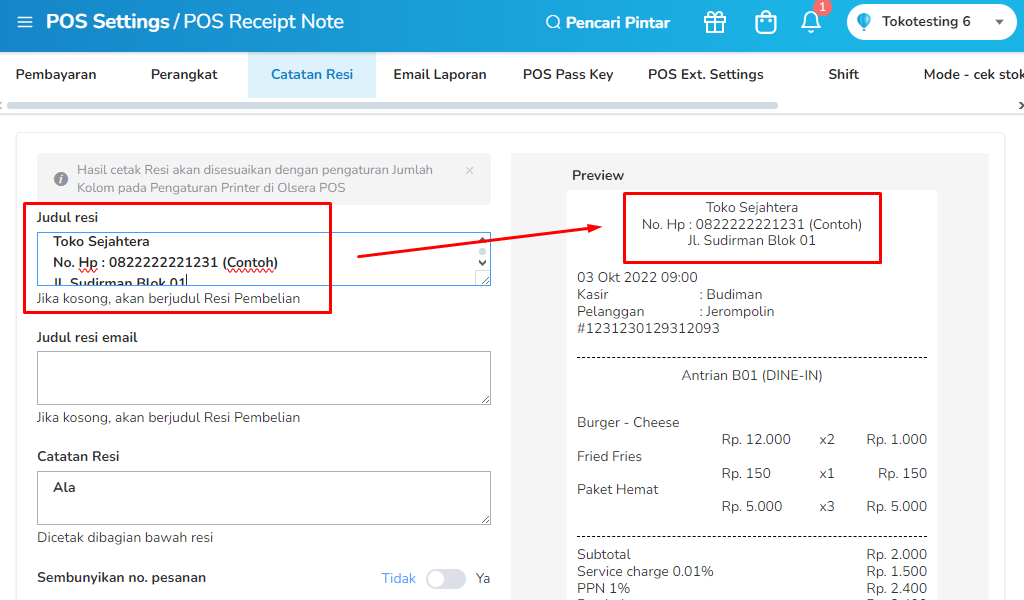
Task: Select the Tidak option label
Action: [398, 578]
